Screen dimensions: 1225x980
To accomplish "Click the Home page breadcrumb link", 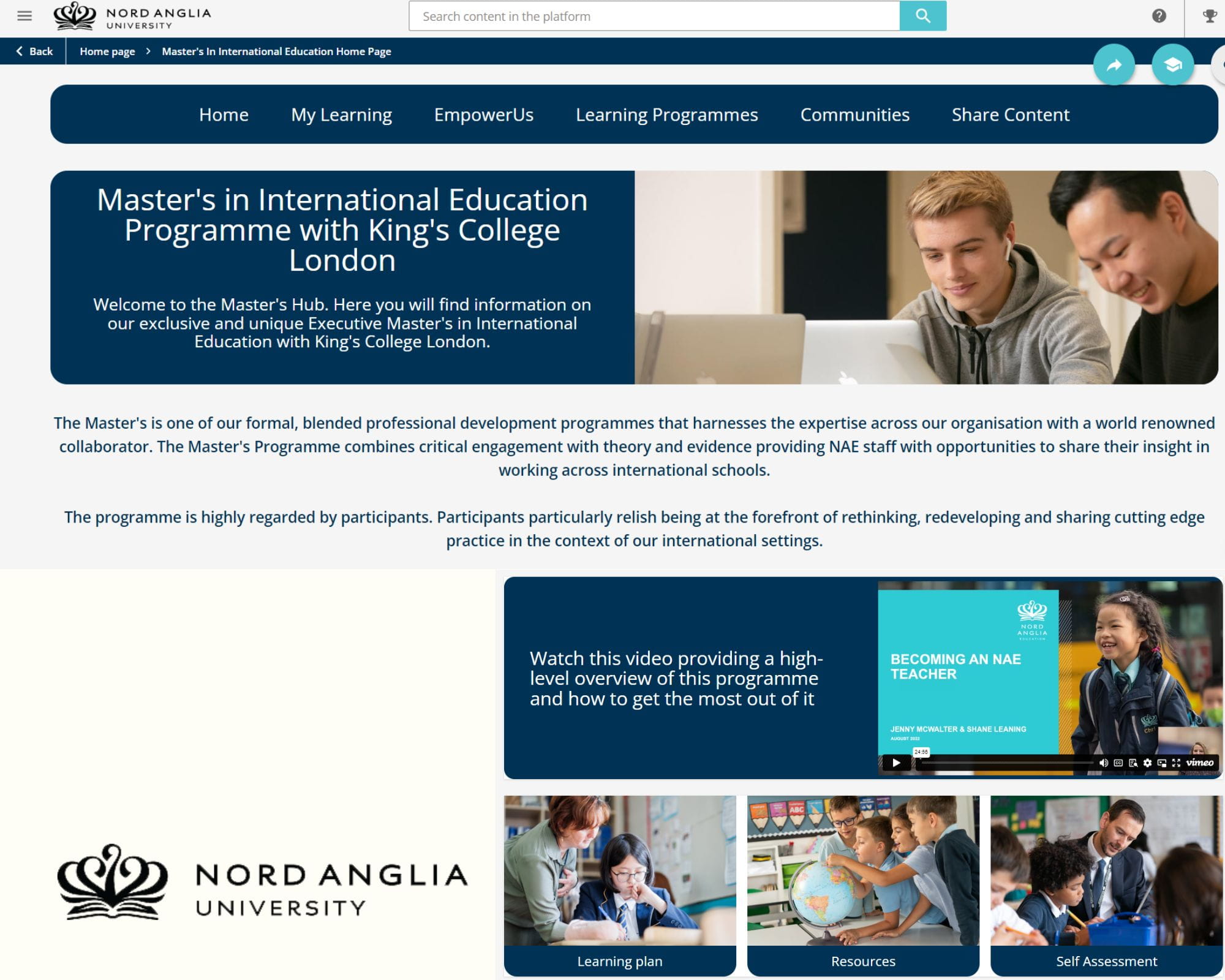I will [107, 51].
